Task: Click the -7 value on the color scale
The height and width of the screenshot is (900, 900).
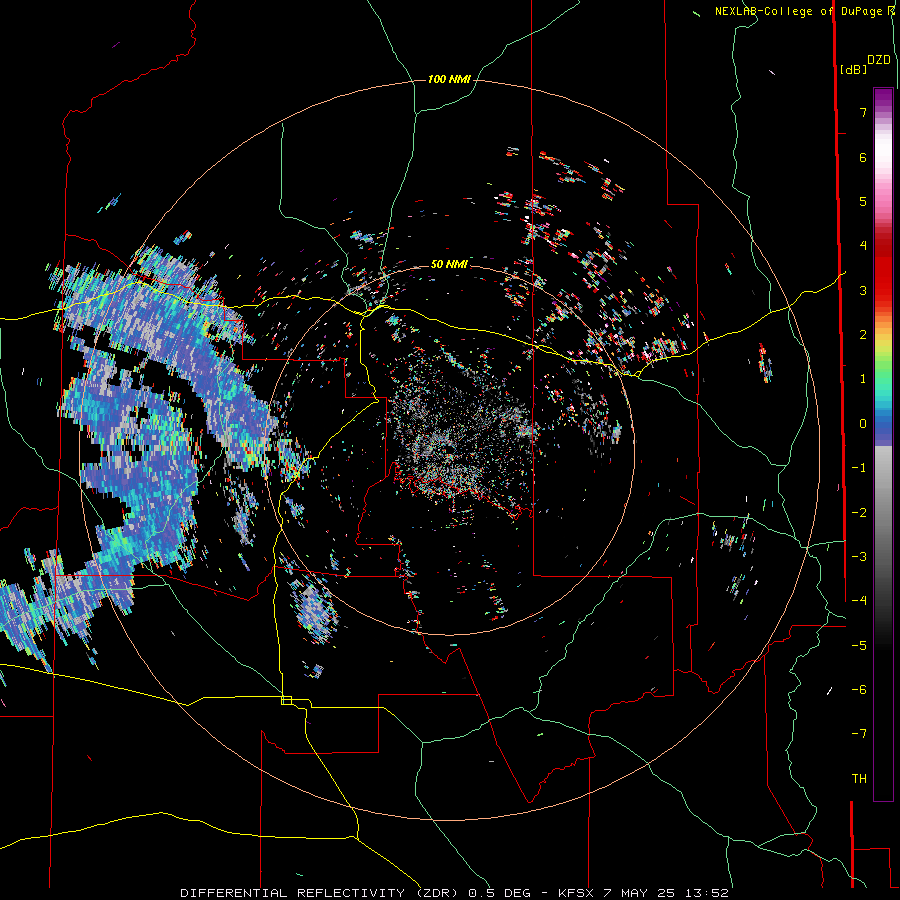Action: pyautogui.click(x=859, y=734)
